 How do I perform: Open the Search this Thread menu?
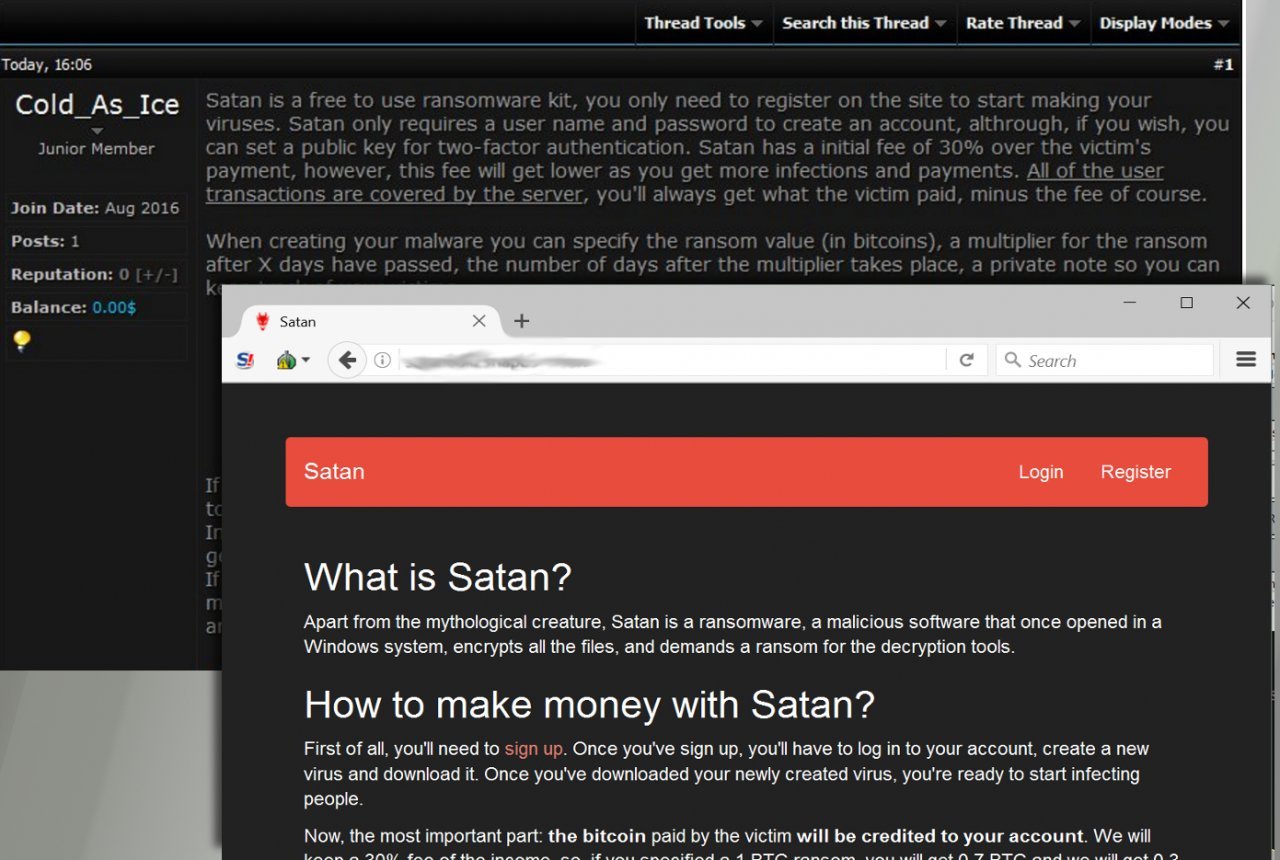[x=858, y=22]
